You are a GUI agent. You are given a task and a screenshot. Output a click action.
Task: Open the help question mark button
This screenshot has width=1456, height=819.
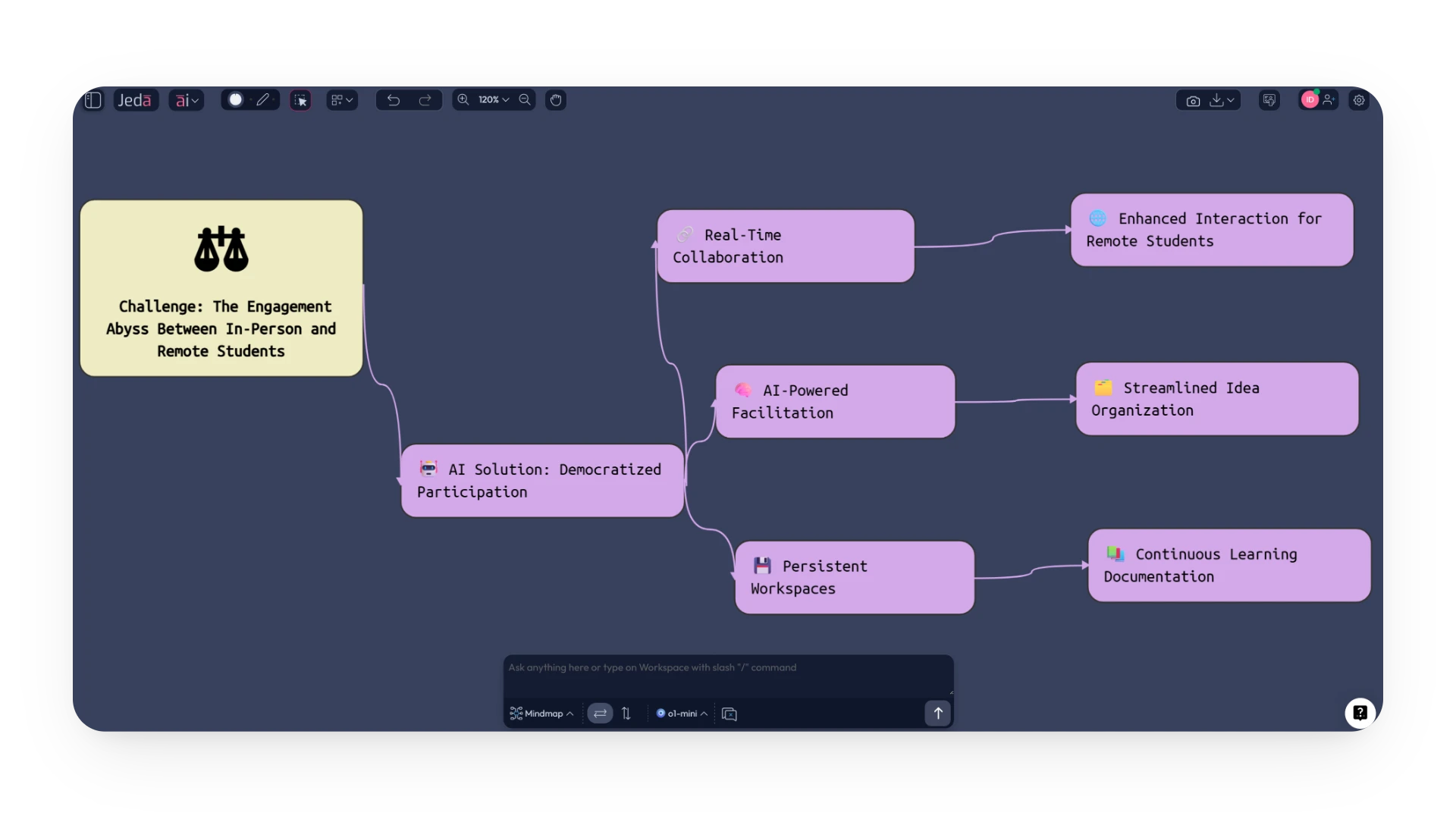[x=1360, y=713]
